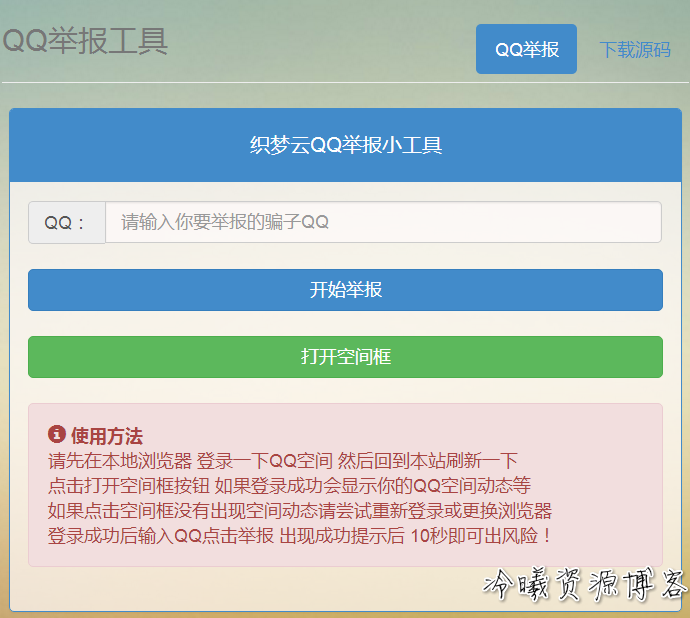Screen dimensions: 690x618
Task: Click the QQ举报工具 site title
Action: (x=85, y=41)
